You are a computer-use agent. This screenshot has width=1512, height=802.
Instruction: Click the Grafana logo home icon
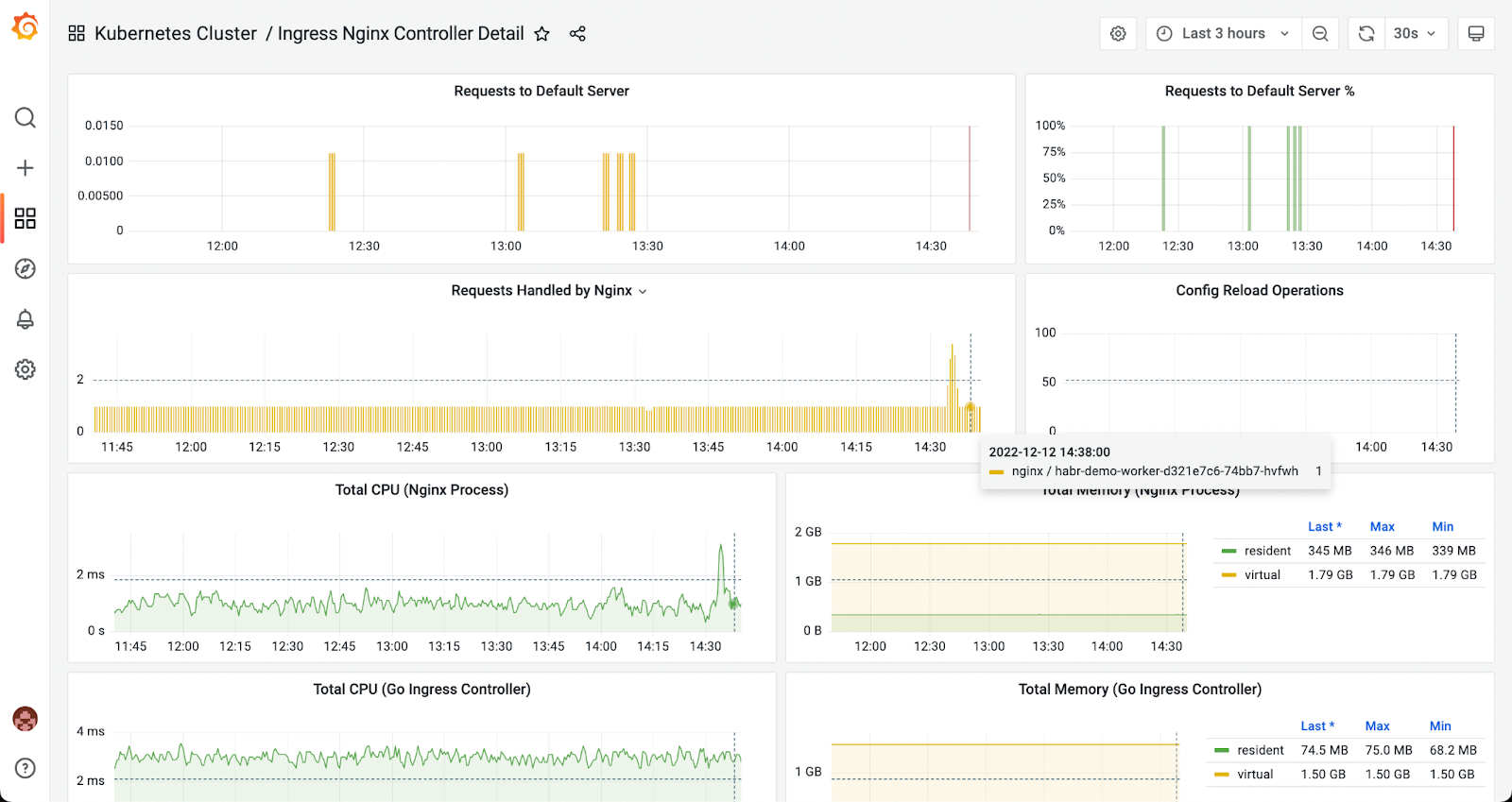(26, 27)
